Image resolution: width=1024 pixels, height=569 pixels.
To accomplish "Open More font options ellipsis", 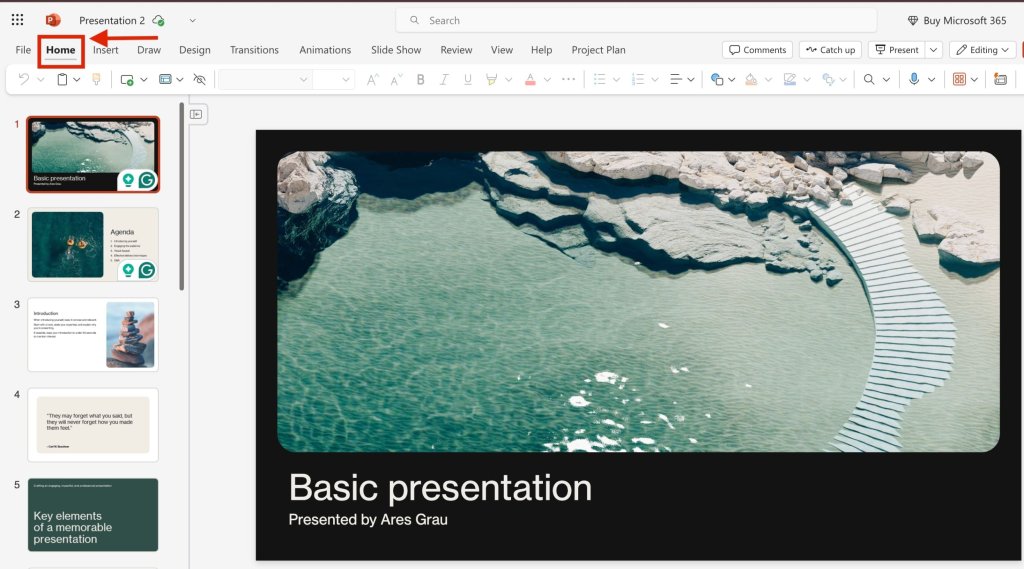I will 568,79.
